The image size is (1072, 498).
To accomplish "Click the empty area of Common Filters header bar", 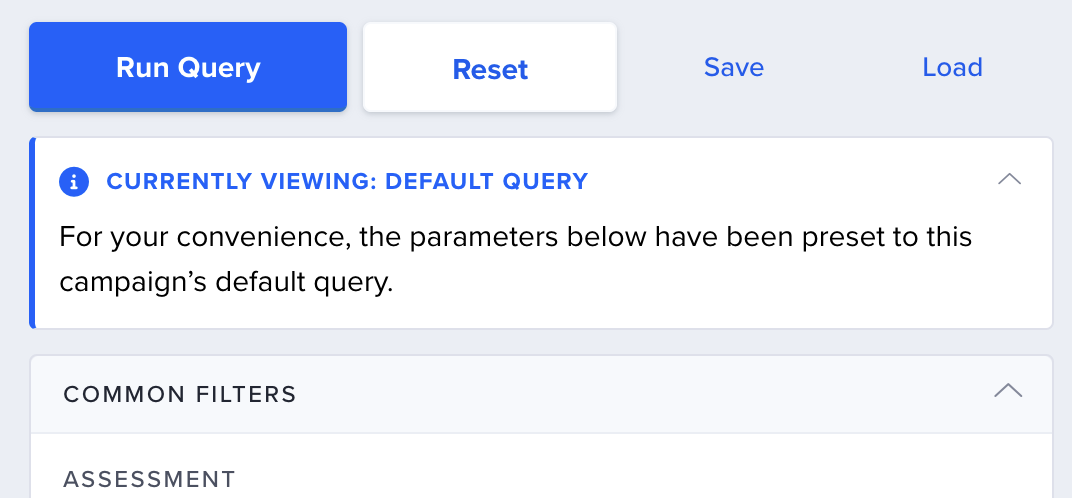I will pyautogui.click(x=643, y=395).
